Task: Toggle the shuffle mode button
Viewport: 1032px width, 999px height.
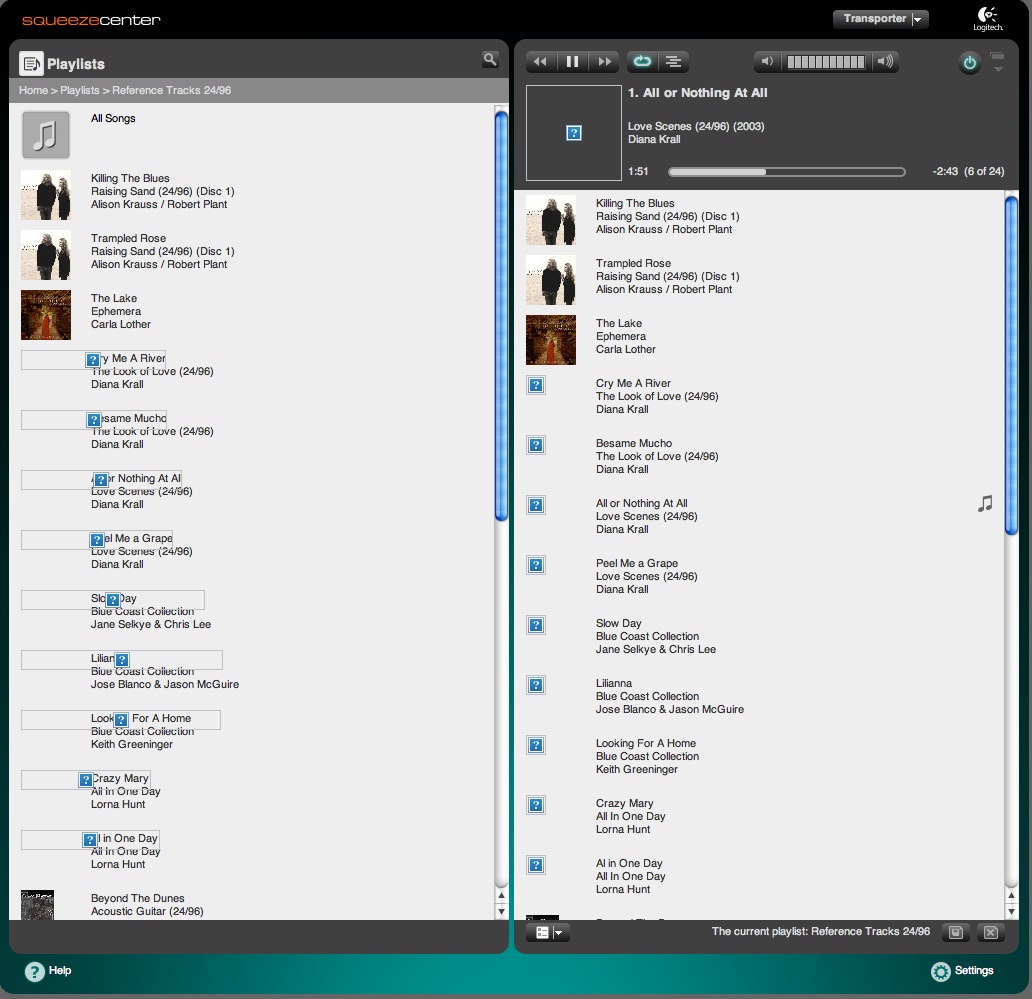Action: pyautogui.click(x=674, y=62)
